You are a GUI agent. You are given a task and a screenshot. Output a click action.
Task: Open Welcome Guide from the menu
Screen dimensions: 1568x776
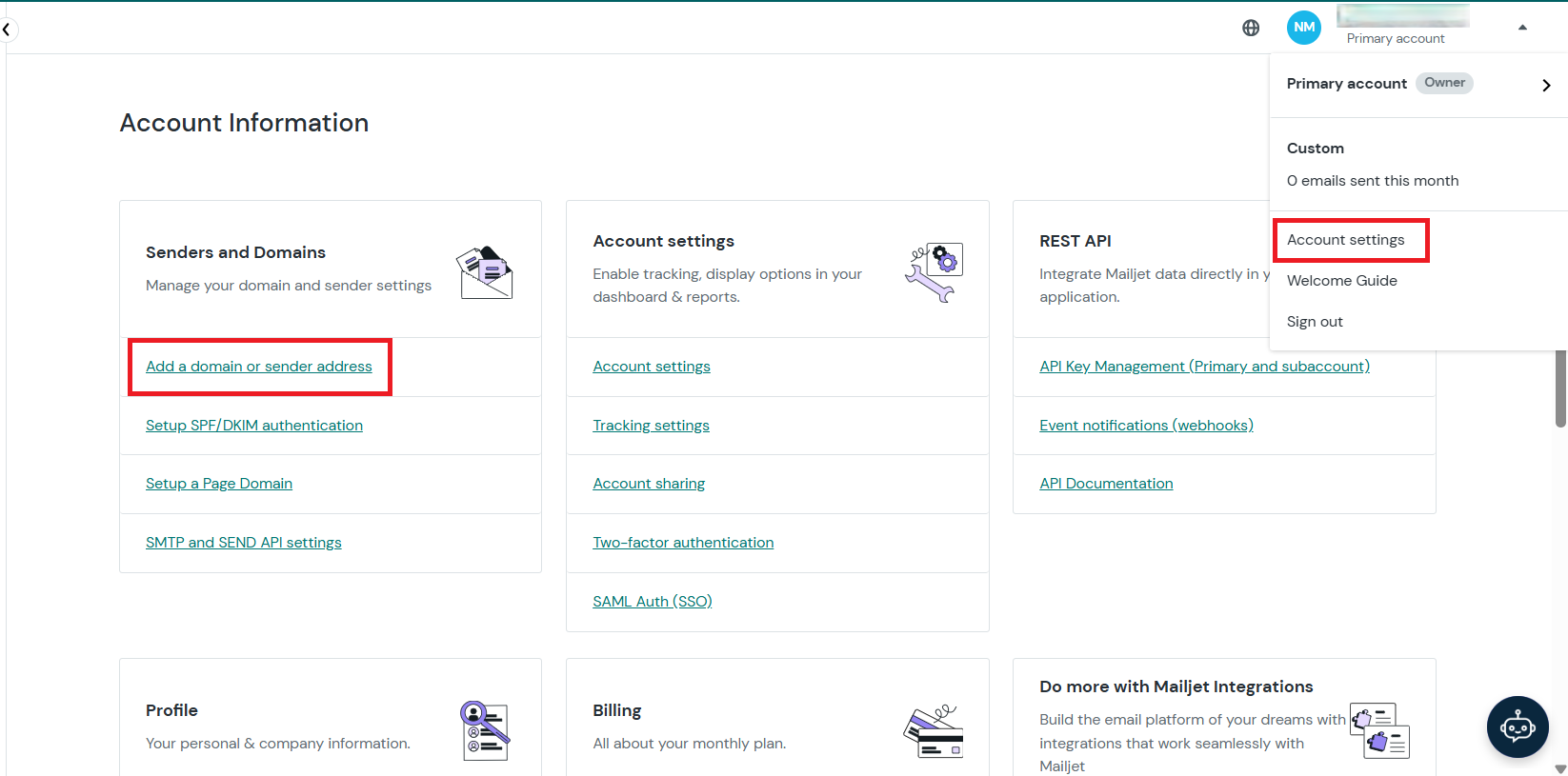[1341, 281]
